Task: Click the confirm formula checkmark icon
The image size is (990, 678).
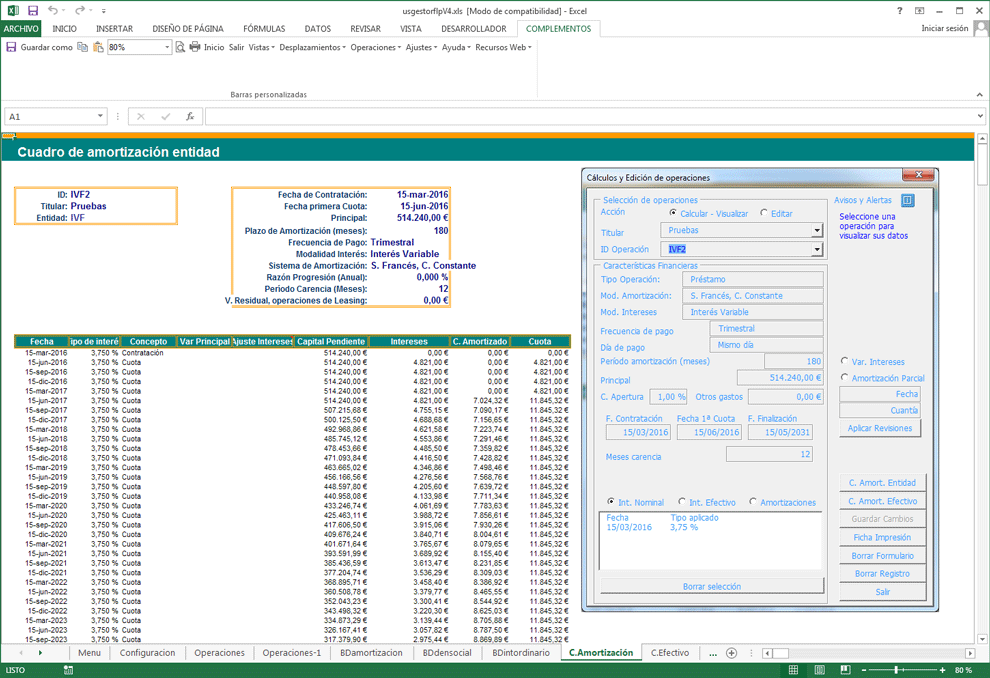Action: pyautogui.click(x=165, y=116)
